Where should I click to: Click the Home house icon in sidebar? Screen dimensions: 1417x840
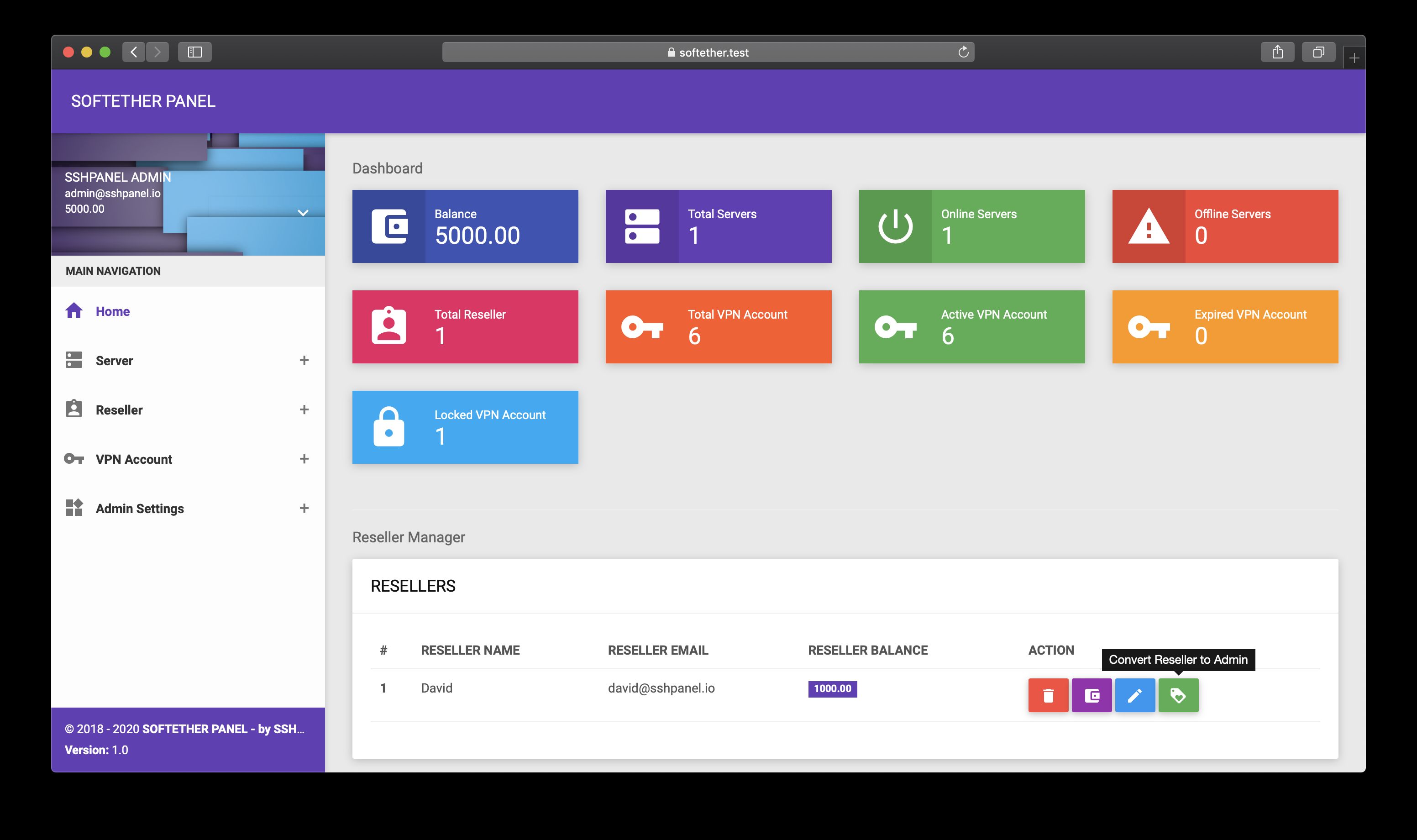coord(74,311)
